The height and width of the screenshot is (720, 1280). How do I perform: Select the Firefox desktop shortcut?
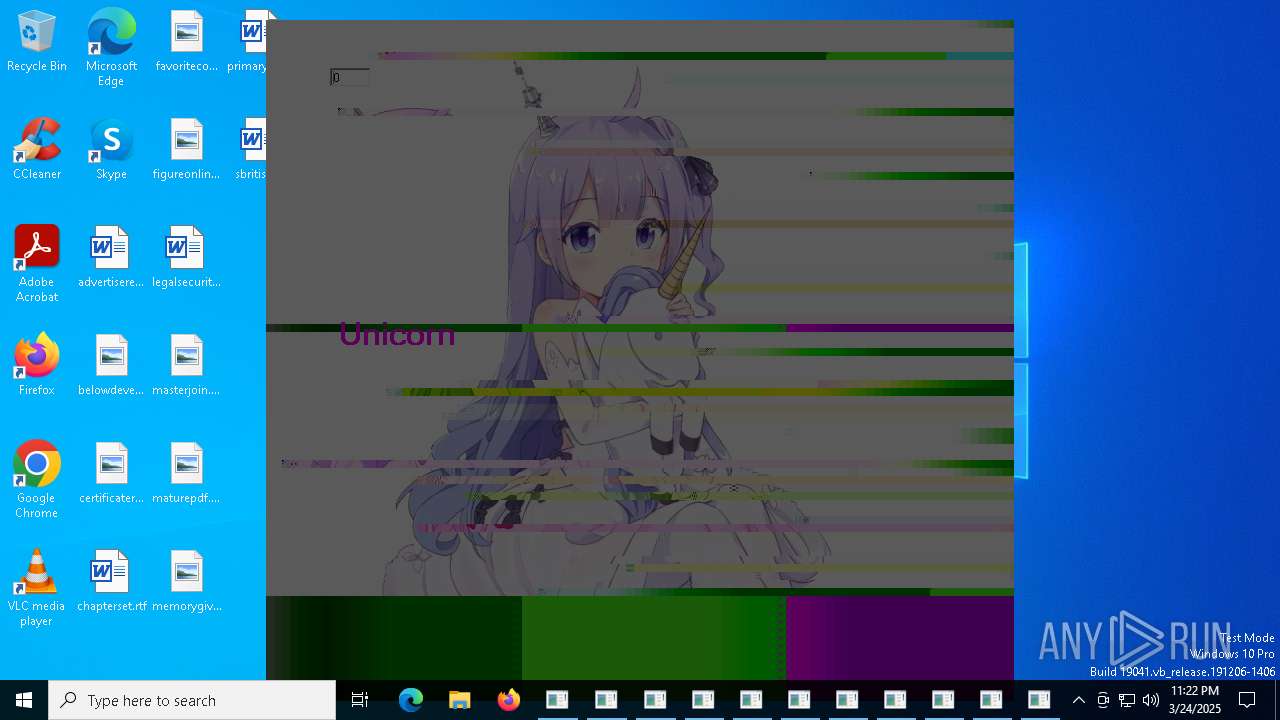coord(37,366)
